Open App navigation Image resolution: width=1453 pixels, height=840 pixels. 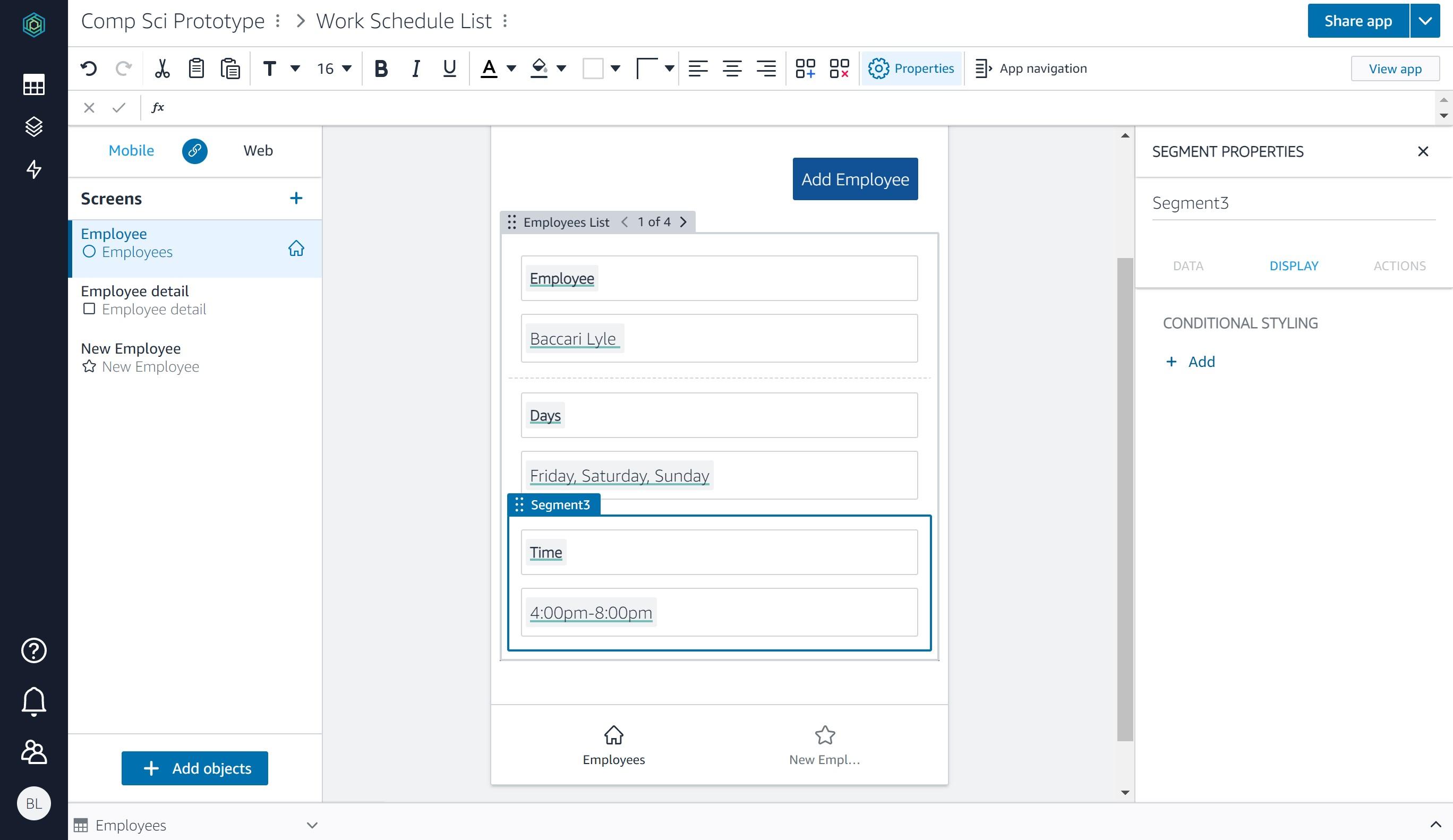(x=1030, y=68)
